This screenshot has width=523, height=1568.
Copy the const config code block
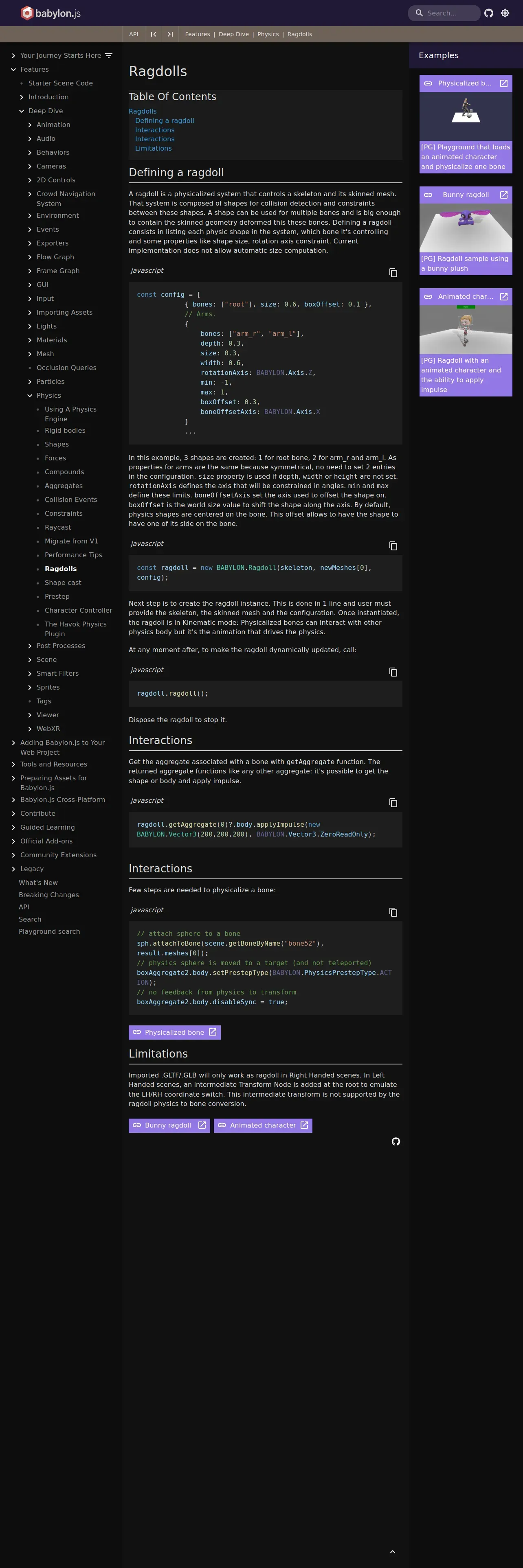pos(393,273)
